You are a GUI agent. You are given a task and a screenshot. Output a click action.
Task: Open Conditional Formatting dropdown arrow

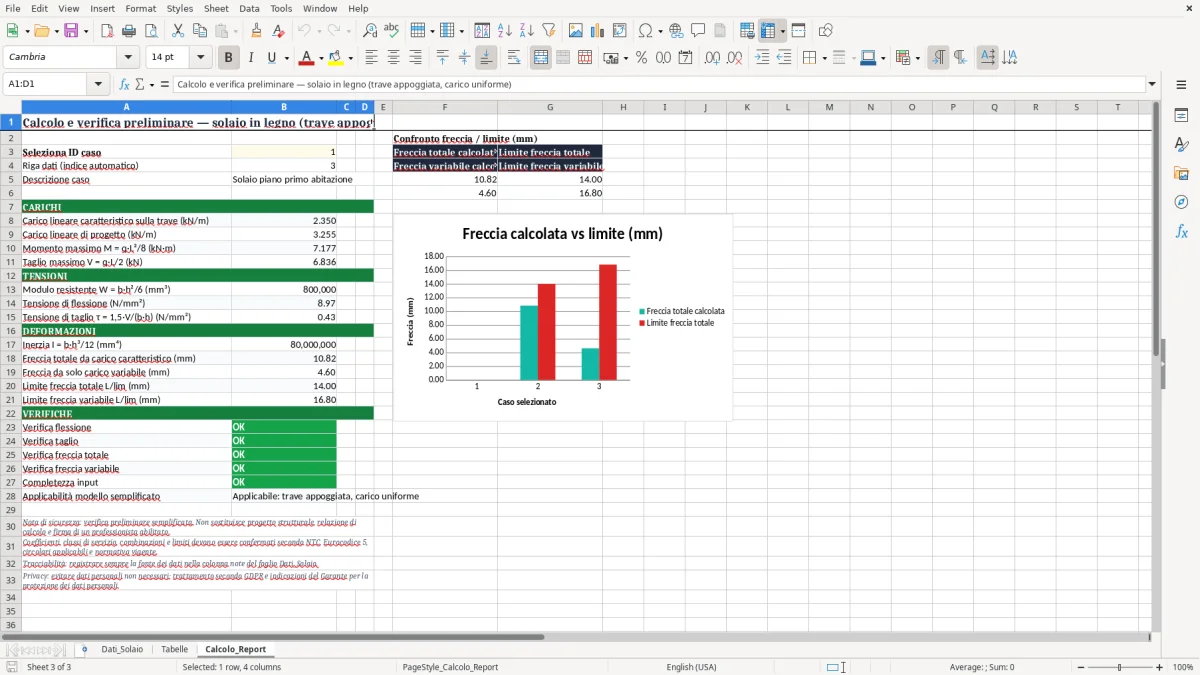point(917,58)
